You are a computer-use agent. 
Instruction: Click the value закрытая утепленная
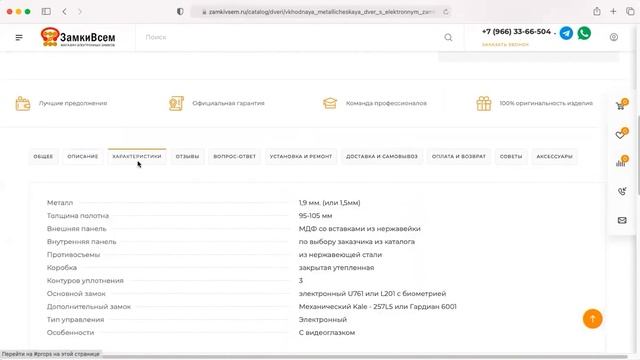coord(336,268)
